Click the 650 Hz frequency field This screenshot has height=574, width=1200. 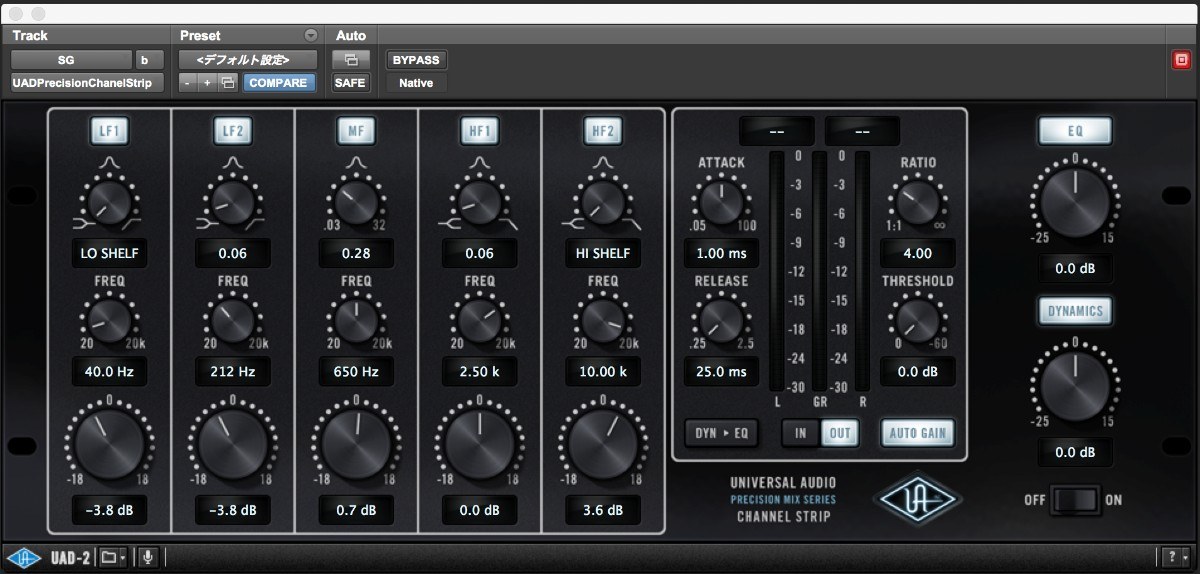(x=356, y=372)
